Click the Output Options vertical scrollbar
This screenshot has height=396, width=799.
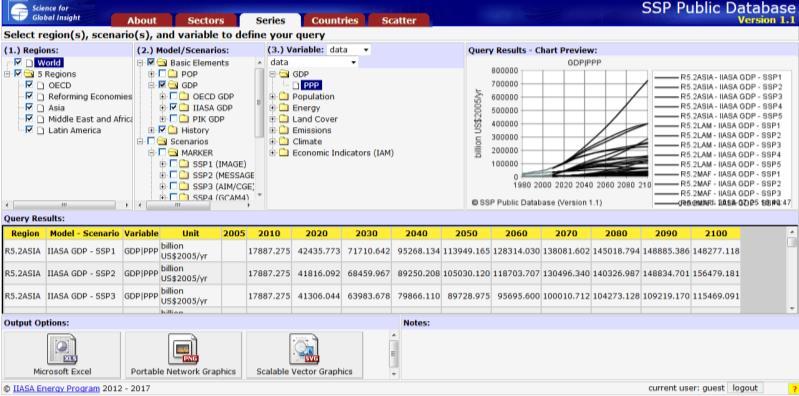[393, 355]
